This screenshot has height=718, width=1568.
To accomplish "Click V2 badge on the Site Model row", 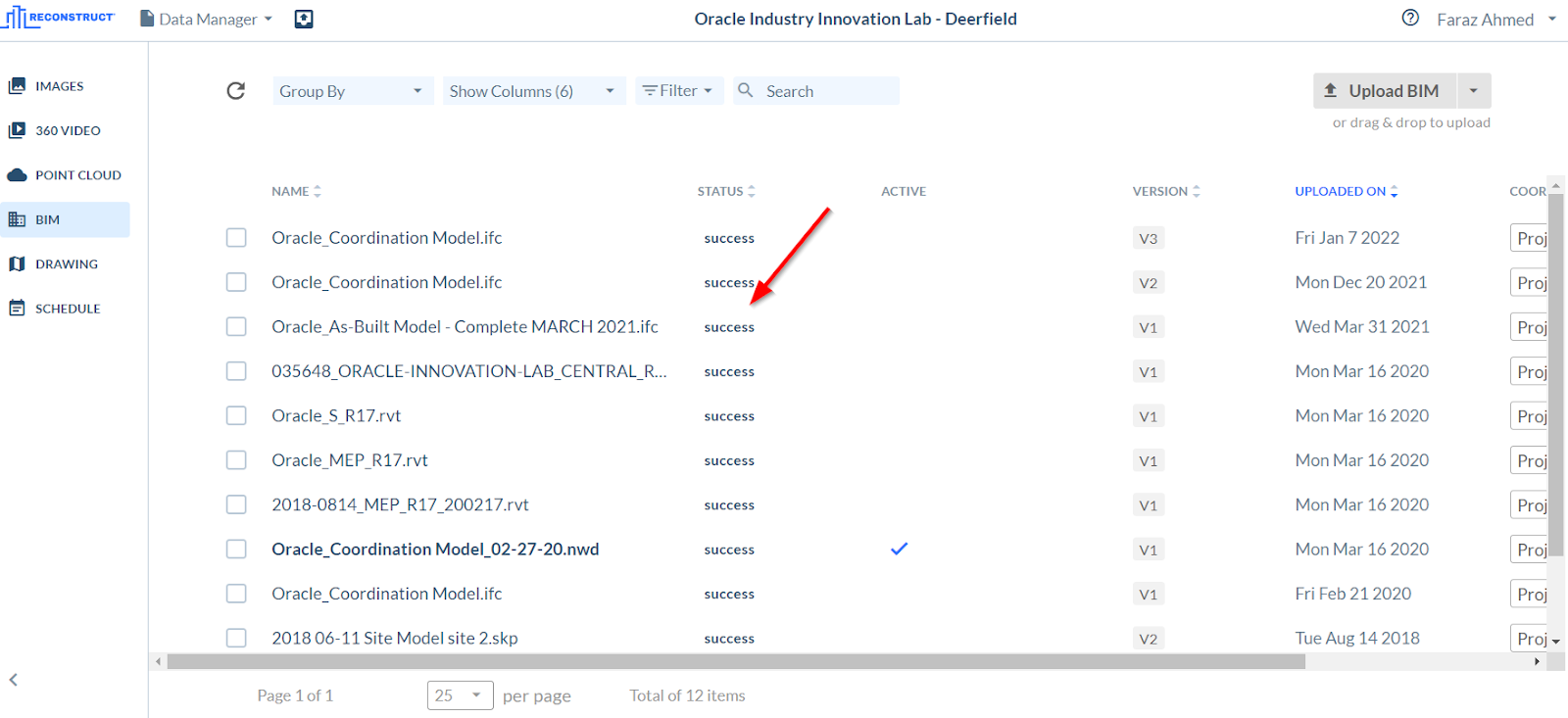I will [x=1149, y=639].
